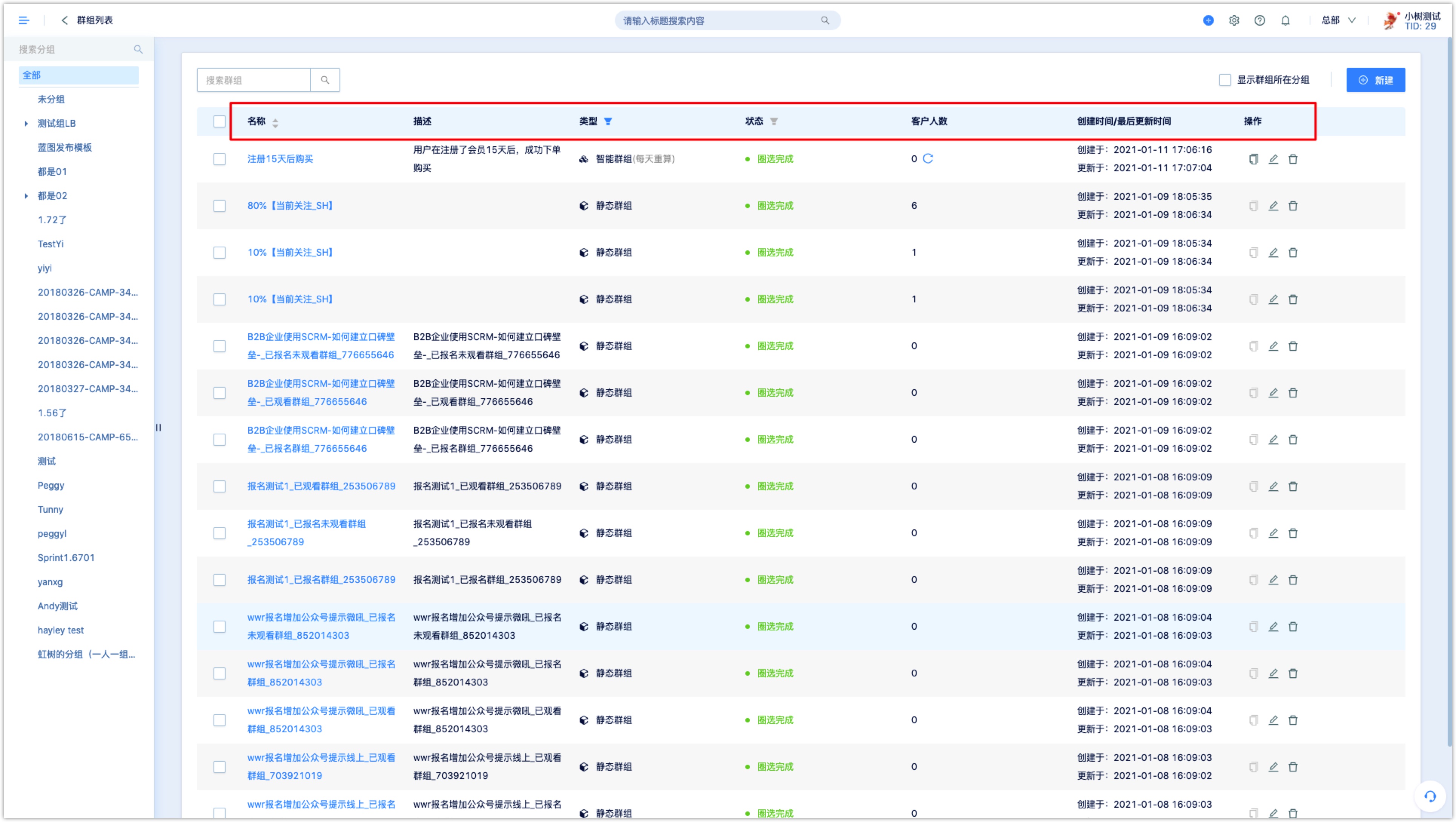Open the 注册15天后购买 group link
Viewport: 1456px width, 822px height.
(x=280, y=159)
